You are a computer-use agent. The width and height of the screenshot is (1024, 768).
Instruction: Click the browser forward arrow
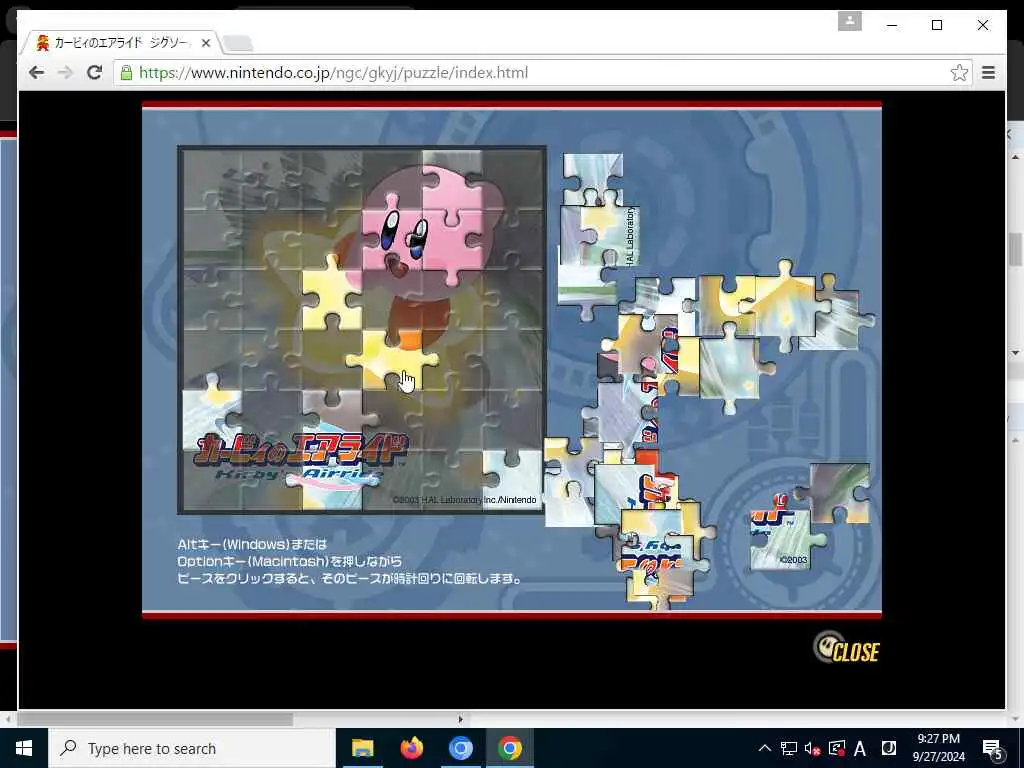[65, 72]
